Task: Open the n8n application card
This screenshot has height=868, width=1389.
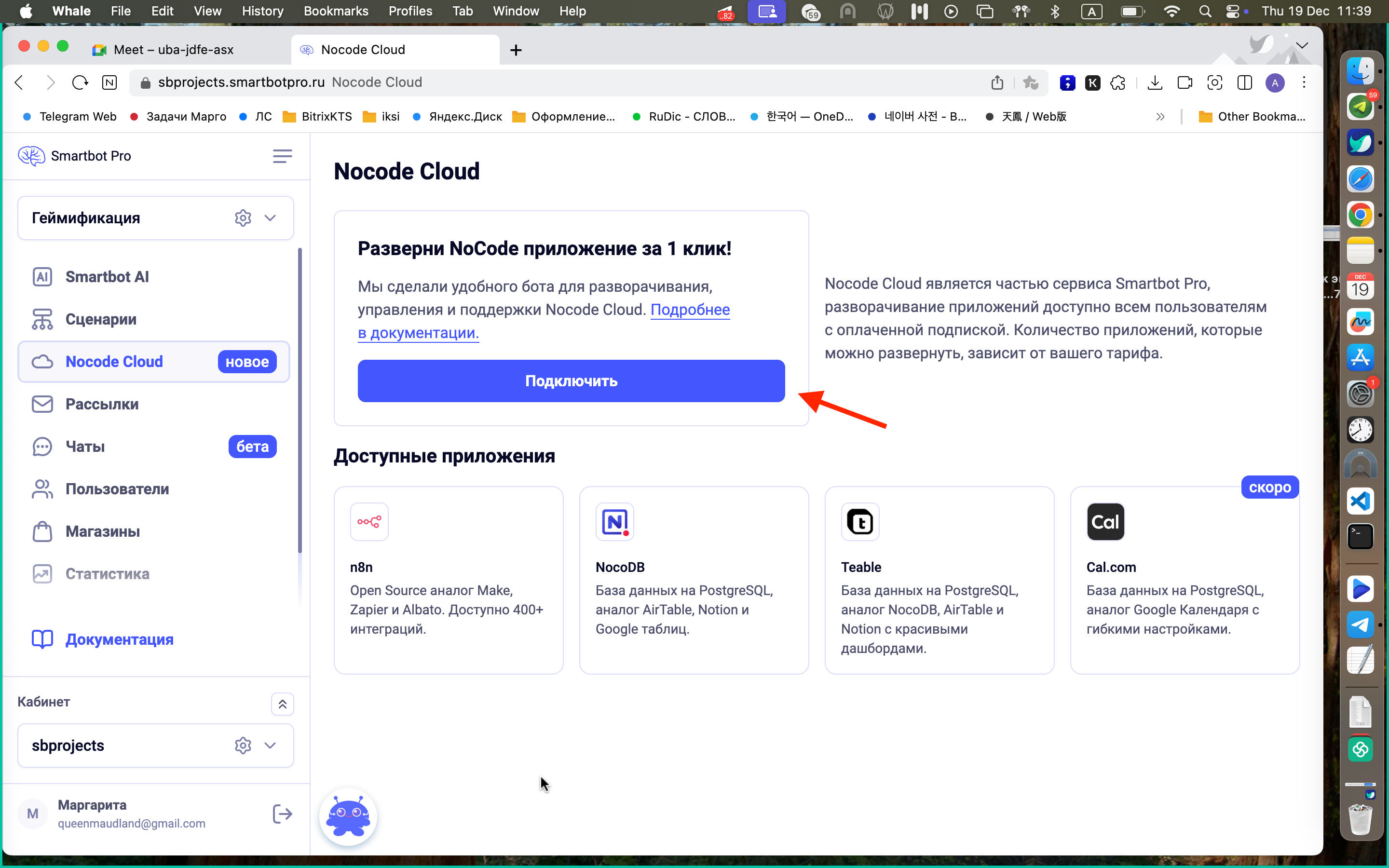Action: tap(448, 580)
